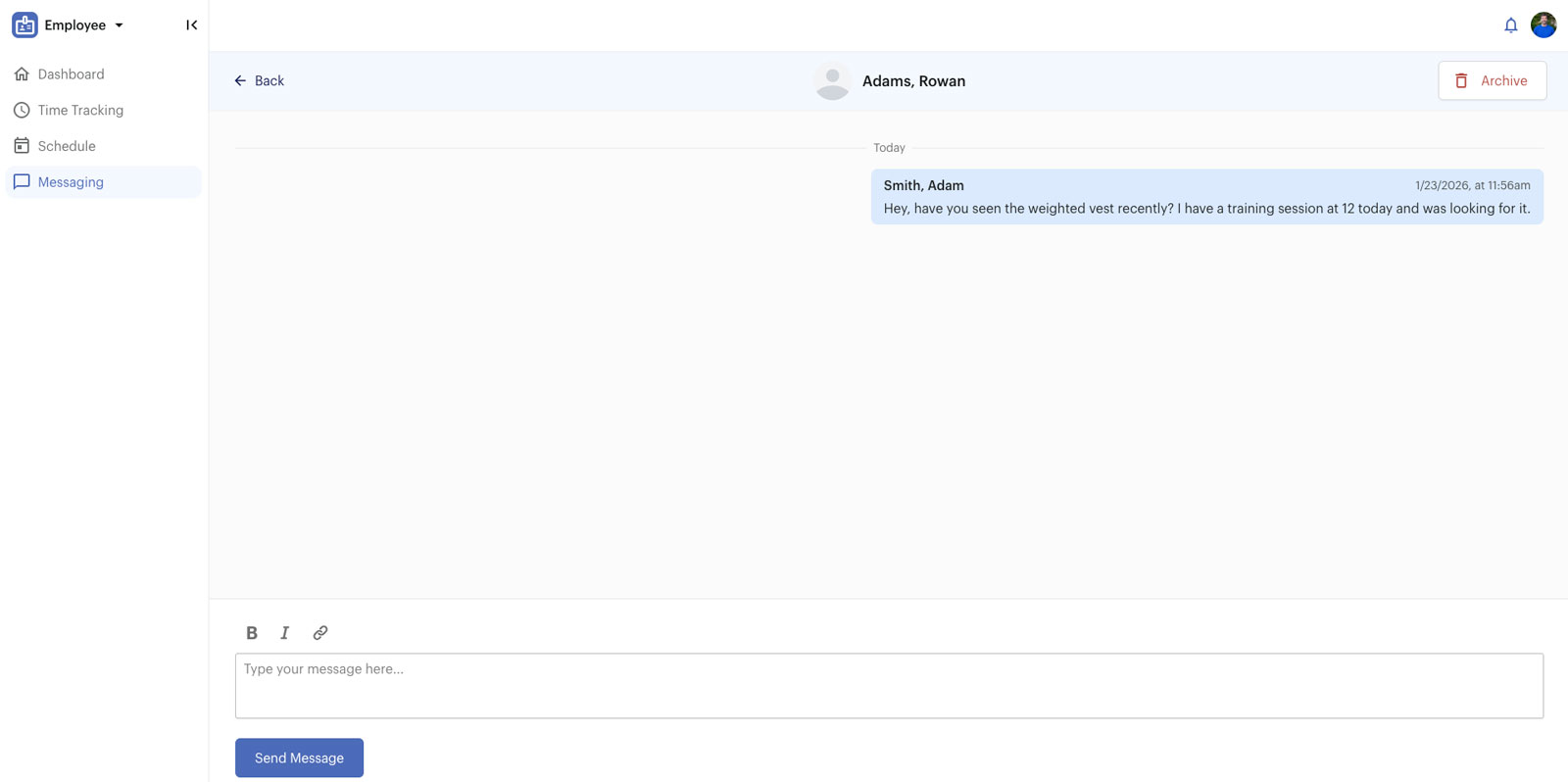
Task: Go to Time Tracking
Action: tap(80, 111)
